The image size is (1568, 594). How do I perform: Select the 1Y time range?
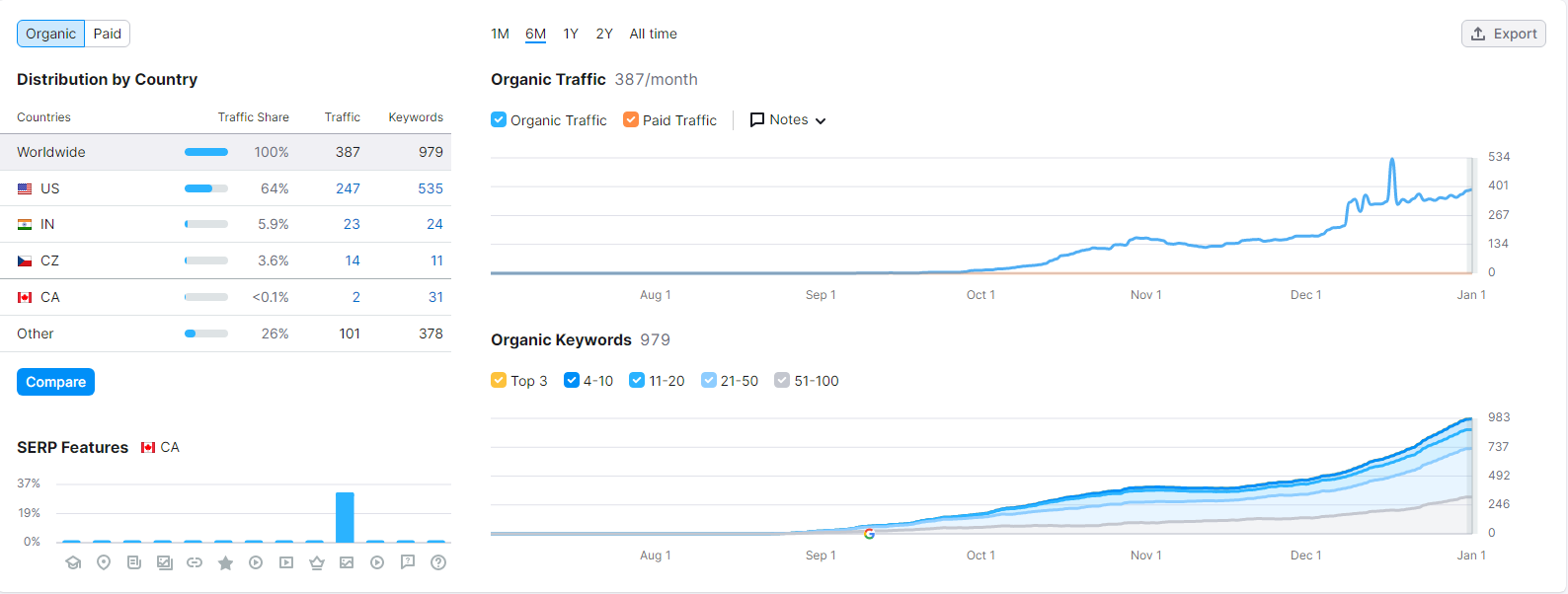[571, 34]
